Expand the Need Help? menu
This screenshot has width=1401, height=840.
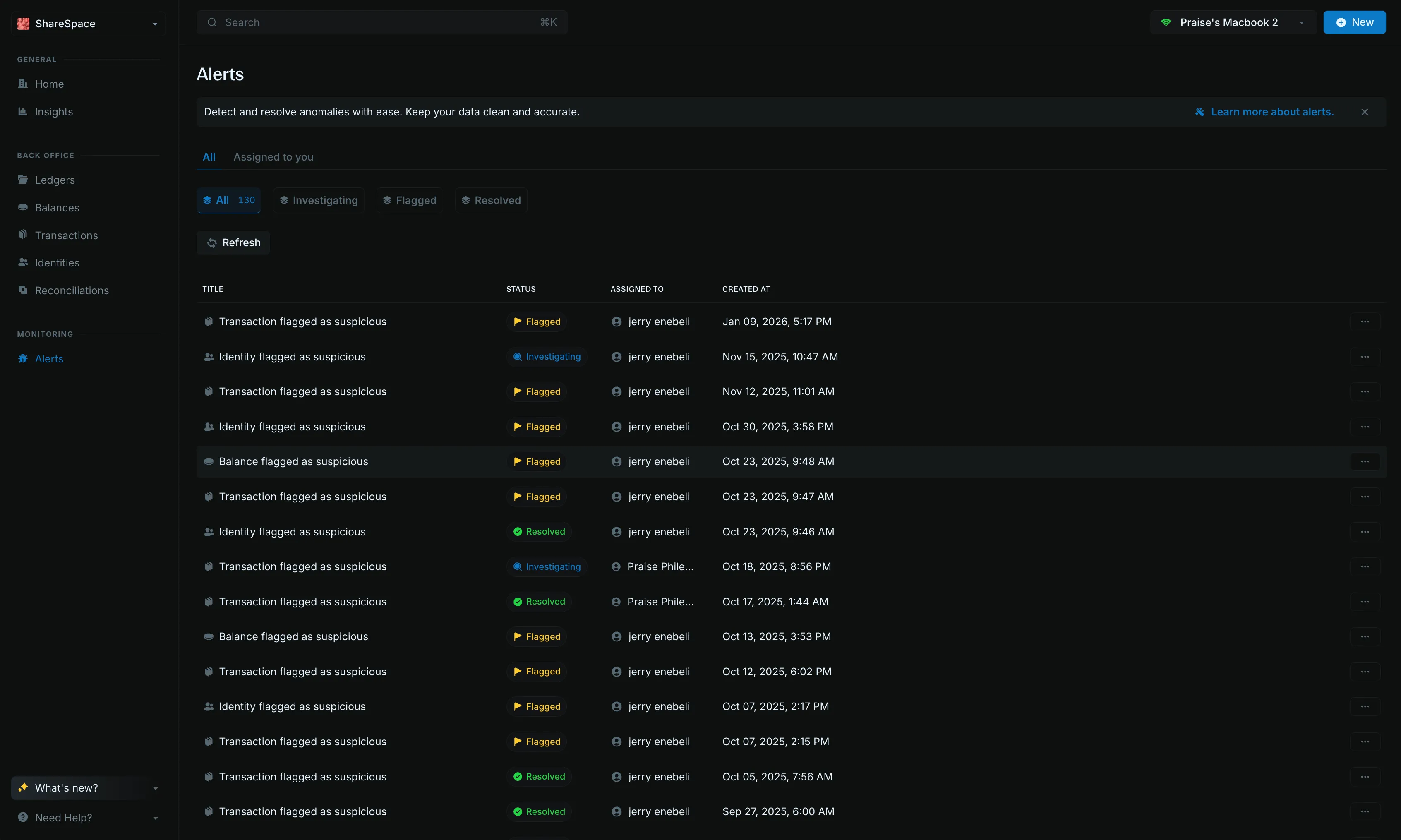click(88, 818)
